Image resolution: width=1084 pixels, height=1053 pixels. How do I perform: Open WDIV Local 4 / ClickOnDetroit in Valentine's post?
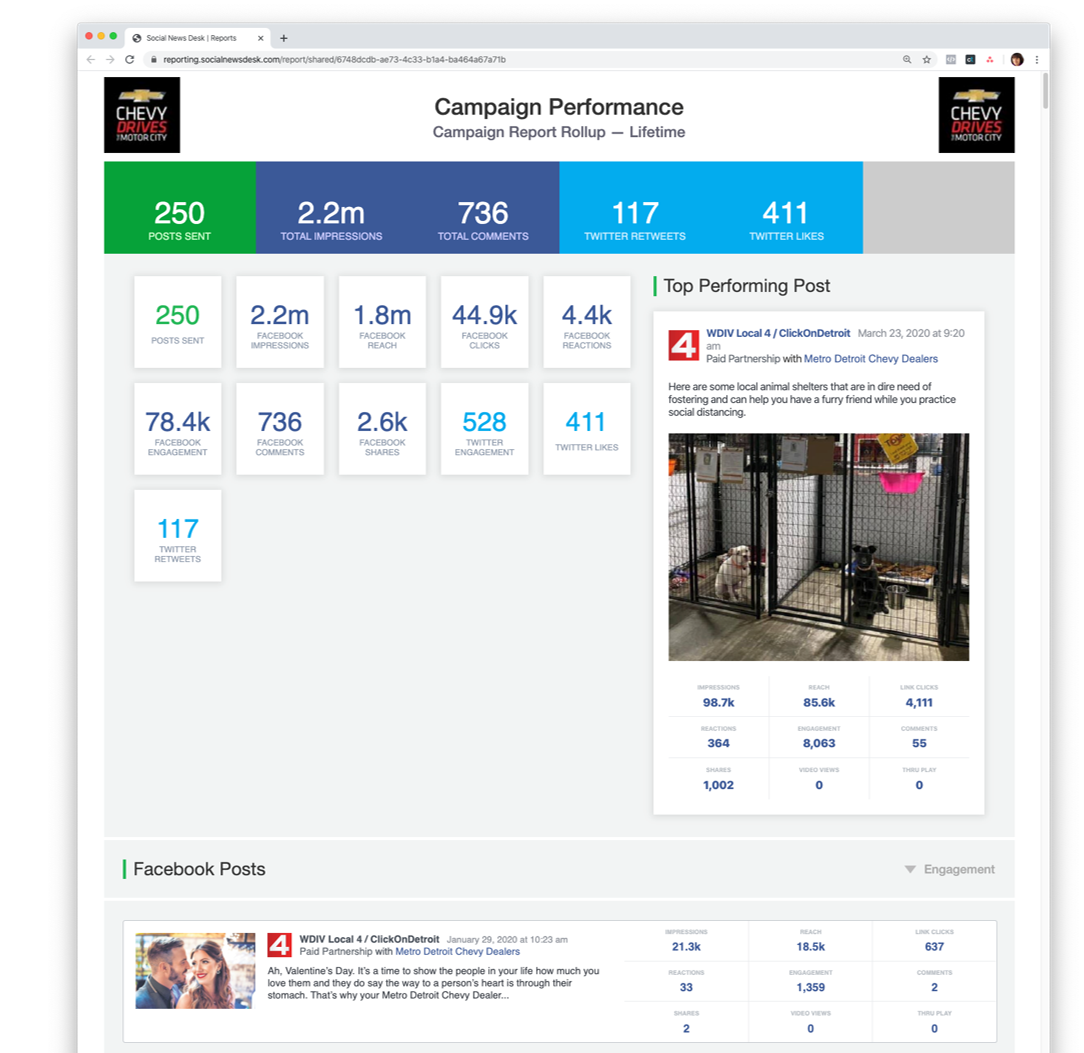[369, 939]
